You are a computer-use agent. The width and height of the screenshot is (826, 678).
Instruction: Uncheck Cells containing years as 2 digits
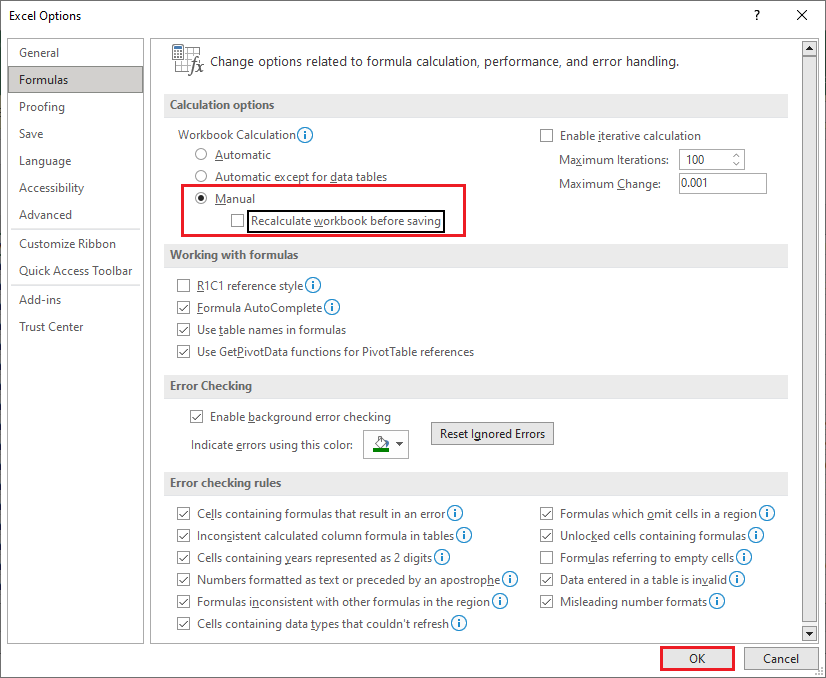click(x=183, y=557)
